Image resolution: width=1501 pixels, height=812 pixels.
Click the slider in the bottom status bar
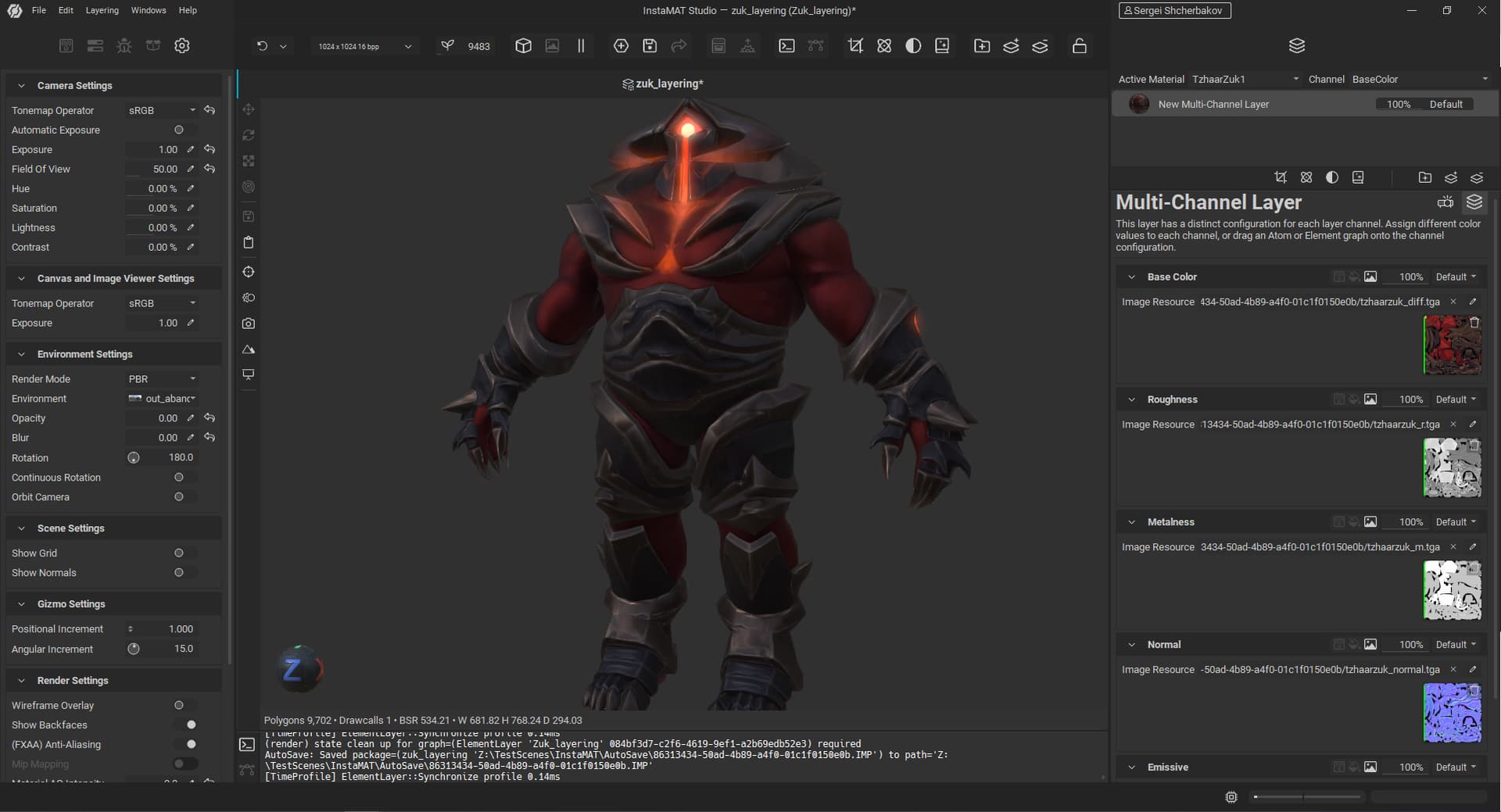click(x=1307, y=797)
